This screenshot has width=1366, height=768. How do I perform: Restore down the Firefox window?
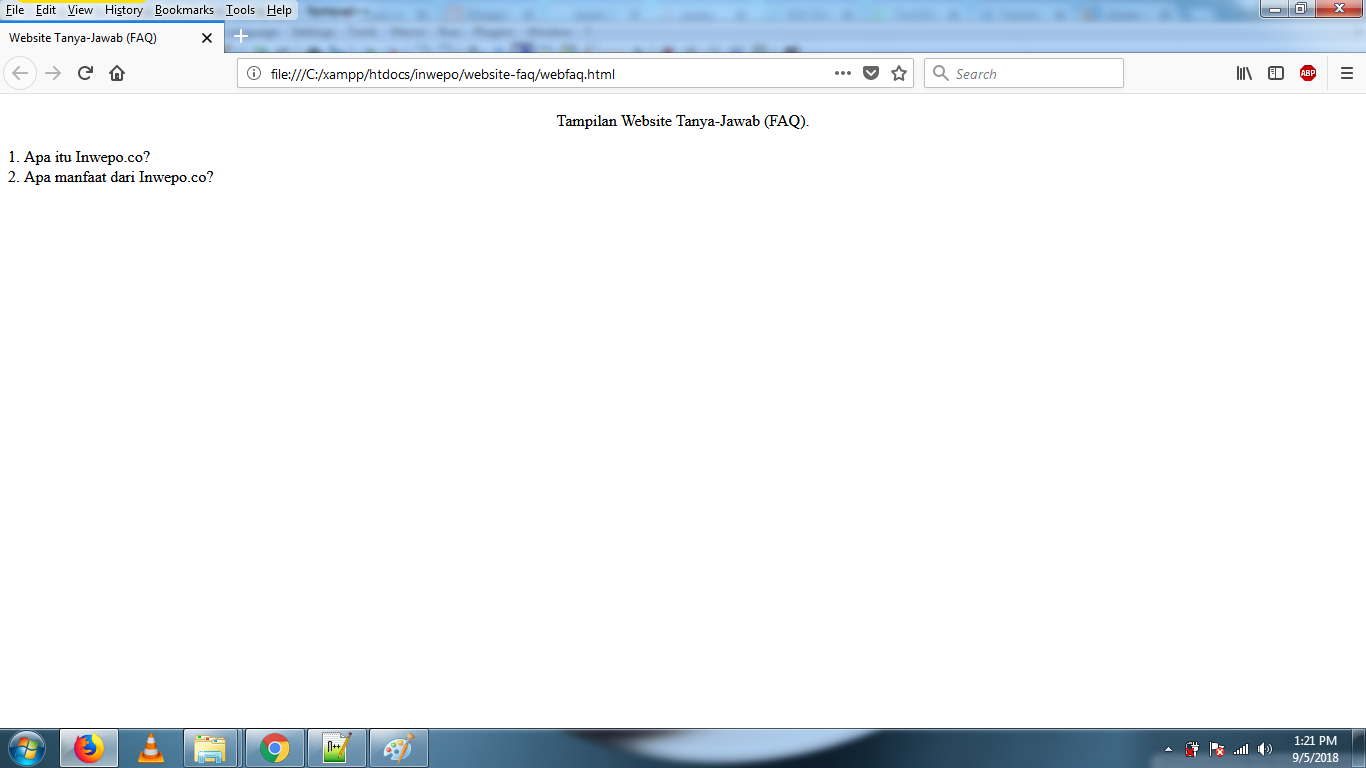[1301, 9]
